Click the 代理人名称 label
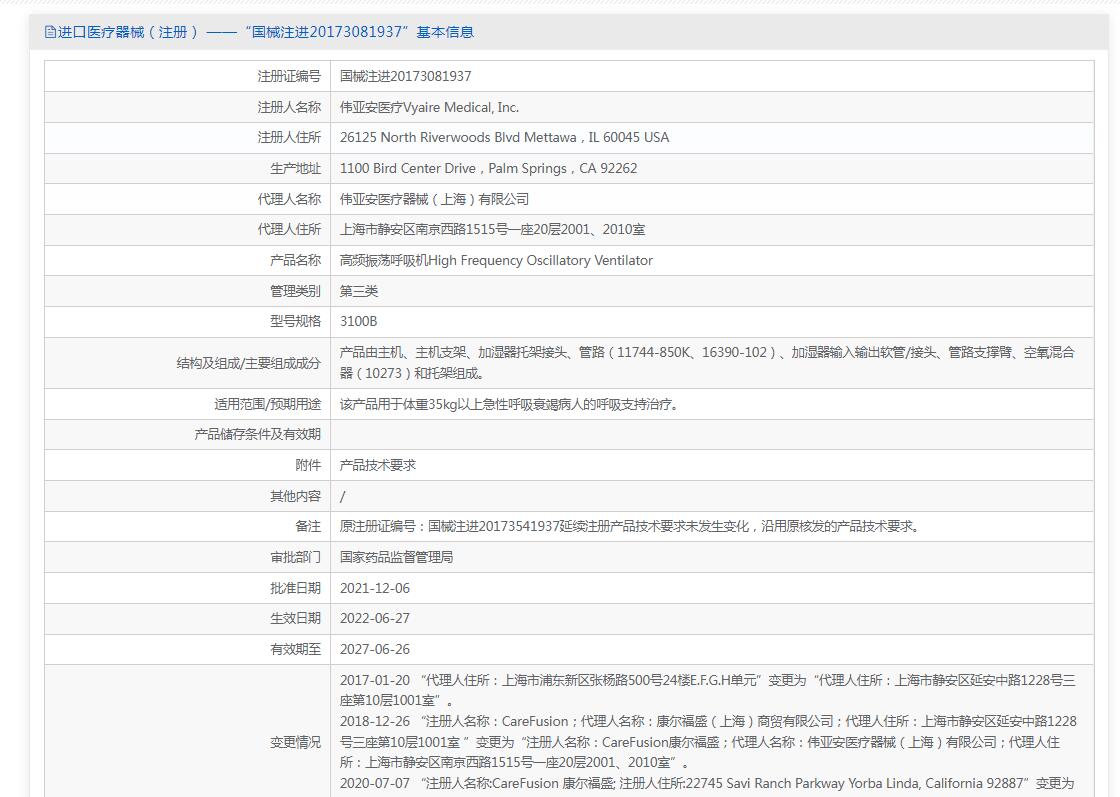1120x797 pixels. (289, 199)
